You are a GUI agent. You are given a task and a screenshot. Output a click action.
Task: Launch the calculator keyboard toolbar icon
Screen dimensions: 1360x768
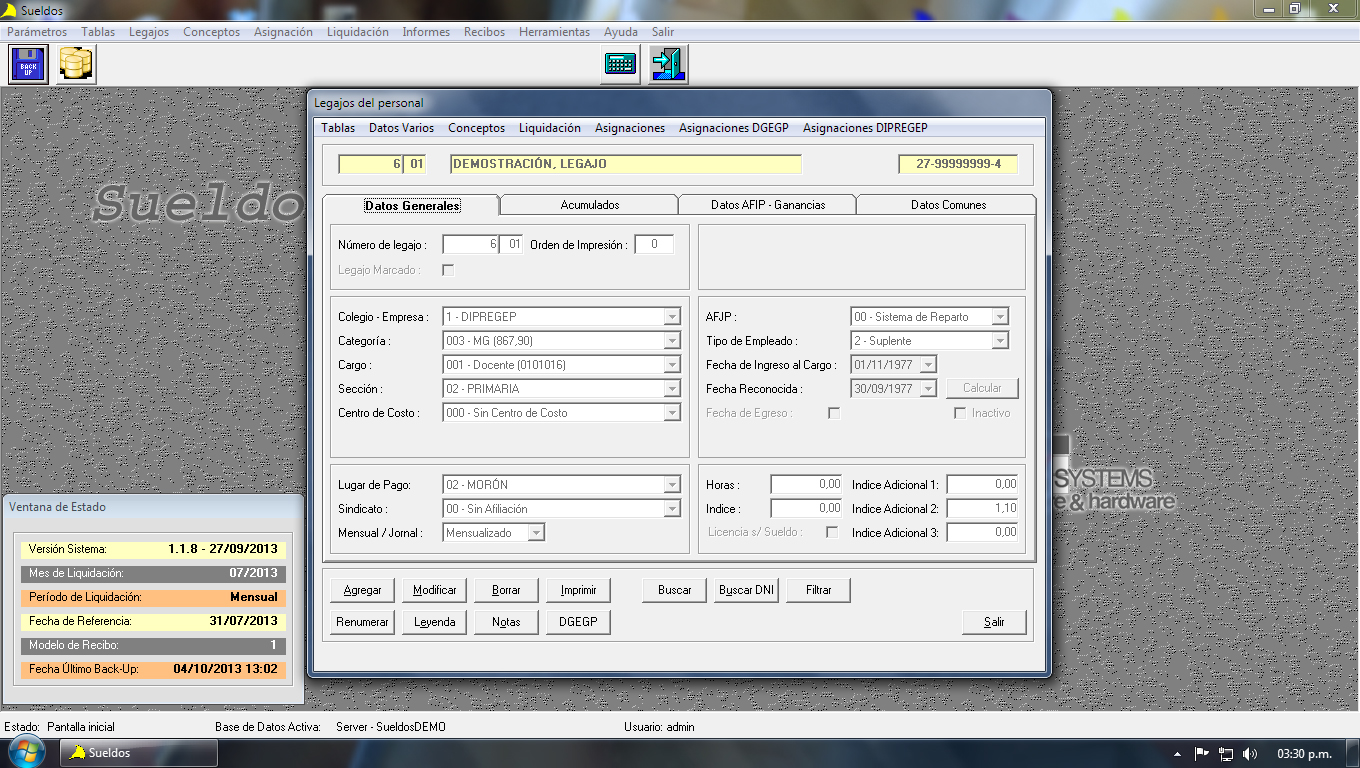[x=620, y=65]
